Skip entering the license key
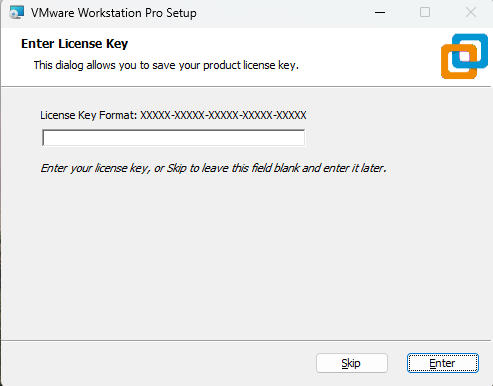Viewport: 493px width, 386px height. (352, 363)
